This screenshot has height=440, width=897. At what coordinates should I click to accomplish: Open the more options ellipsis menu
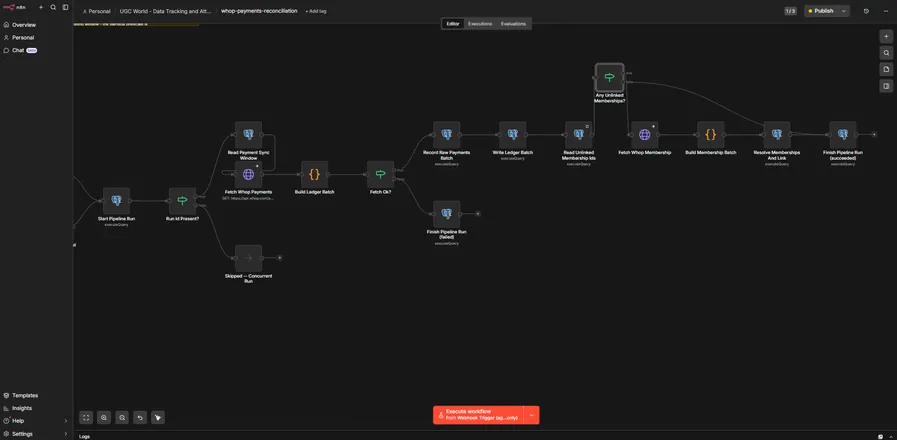point(884,11)
